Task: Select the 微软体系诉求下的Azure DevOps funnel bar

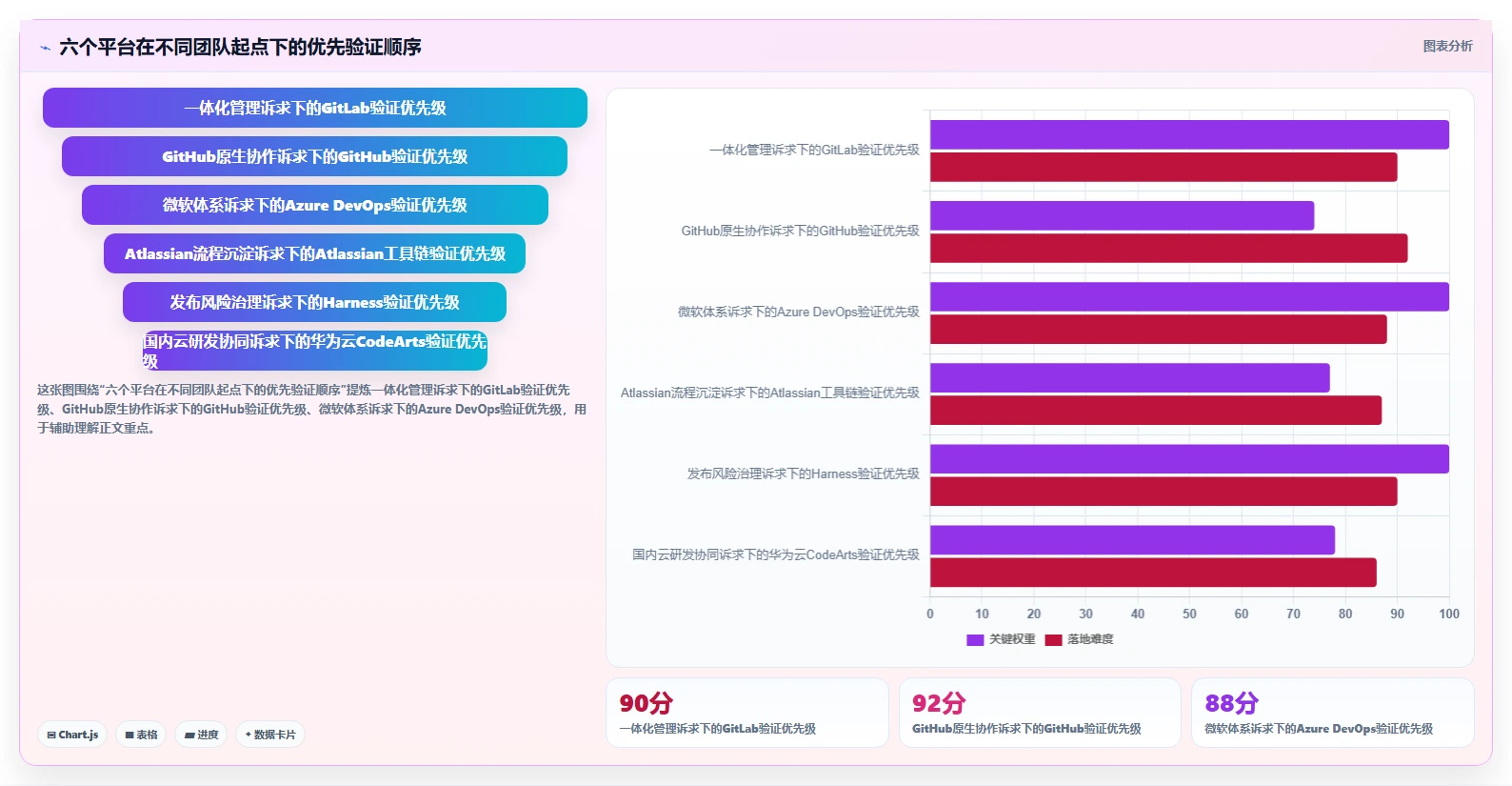Action: 314,205
